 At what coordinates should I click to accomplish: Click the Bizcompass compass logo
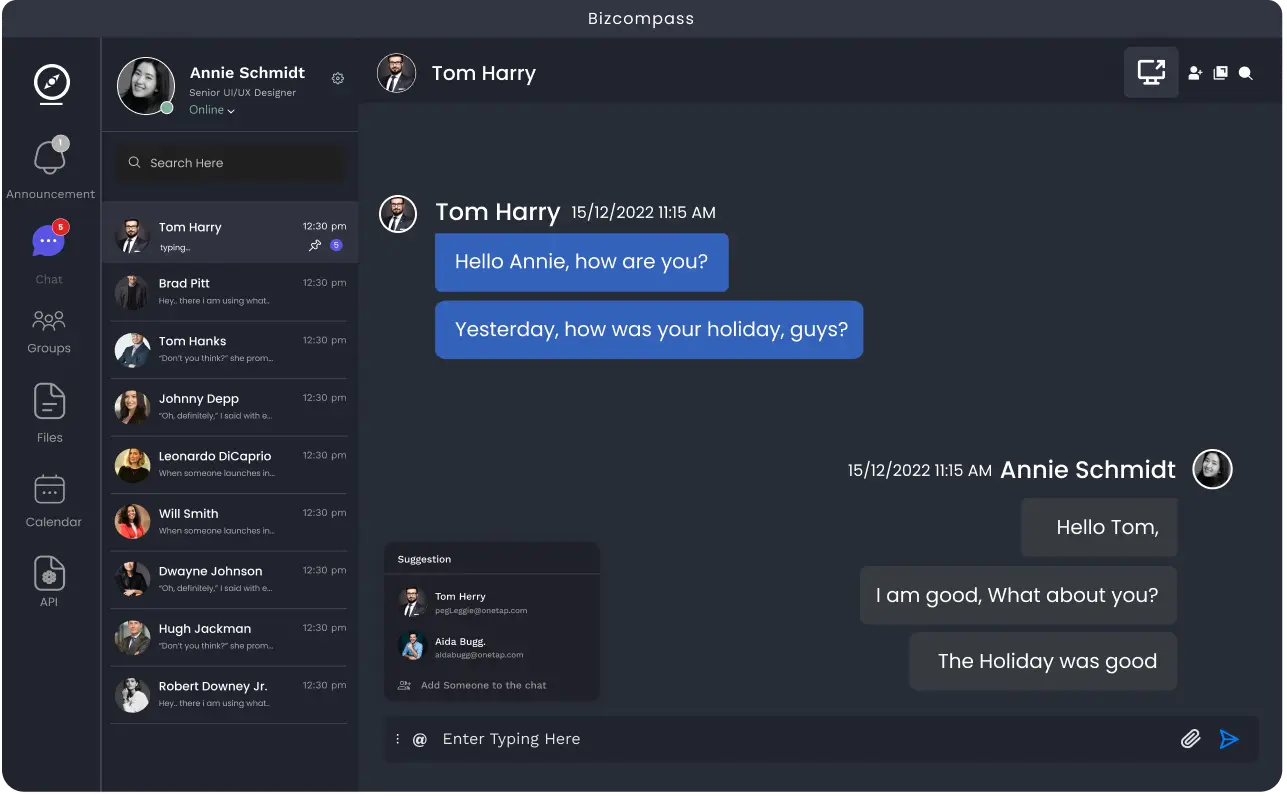point(51,83)
